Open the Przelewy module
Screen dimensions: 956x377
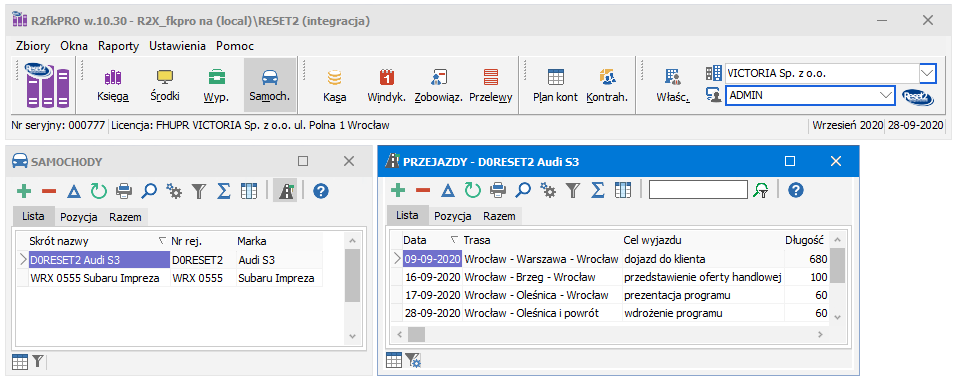[491, 85]
